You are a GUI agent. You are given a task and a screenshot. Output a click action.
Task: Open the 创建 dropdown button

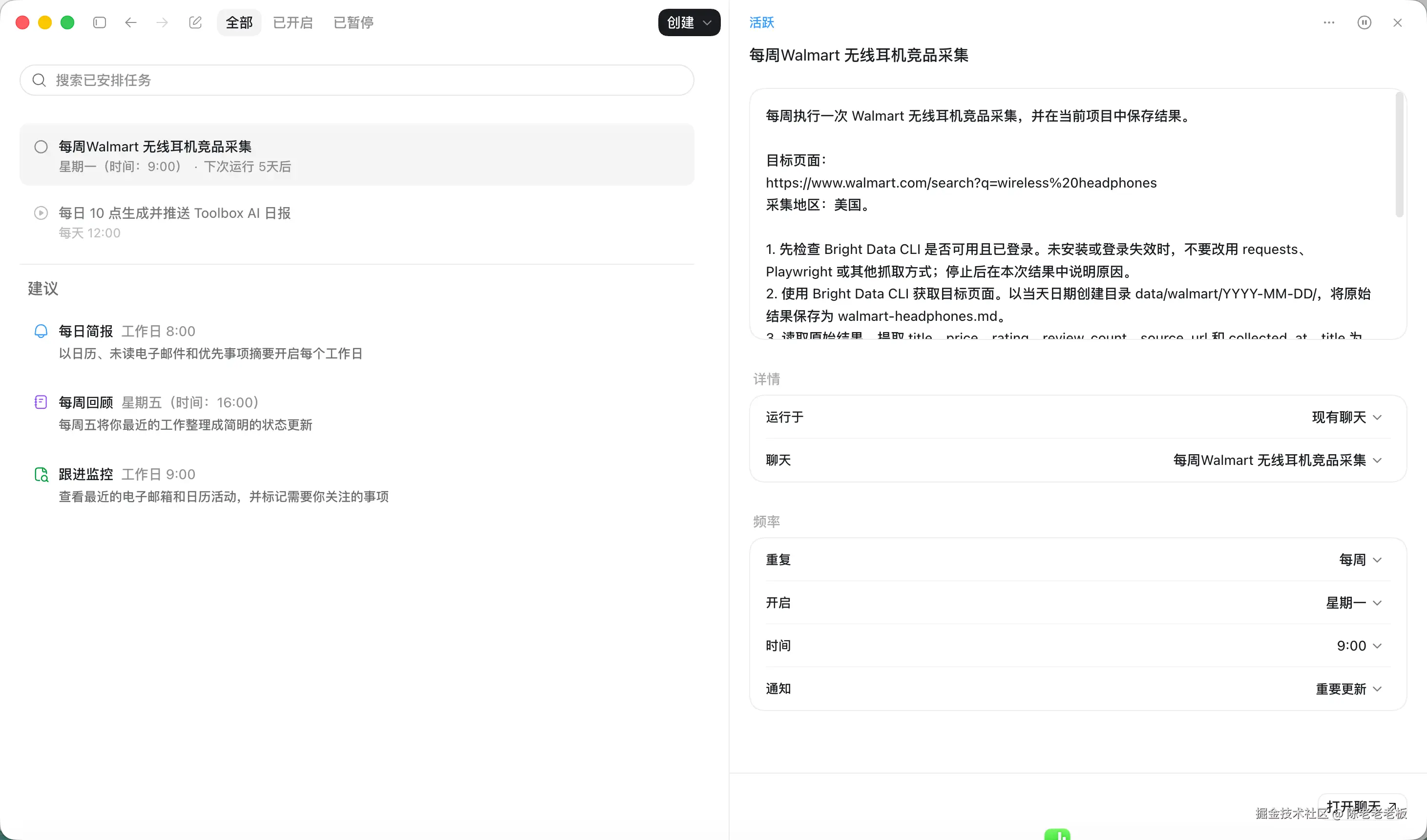689,22
